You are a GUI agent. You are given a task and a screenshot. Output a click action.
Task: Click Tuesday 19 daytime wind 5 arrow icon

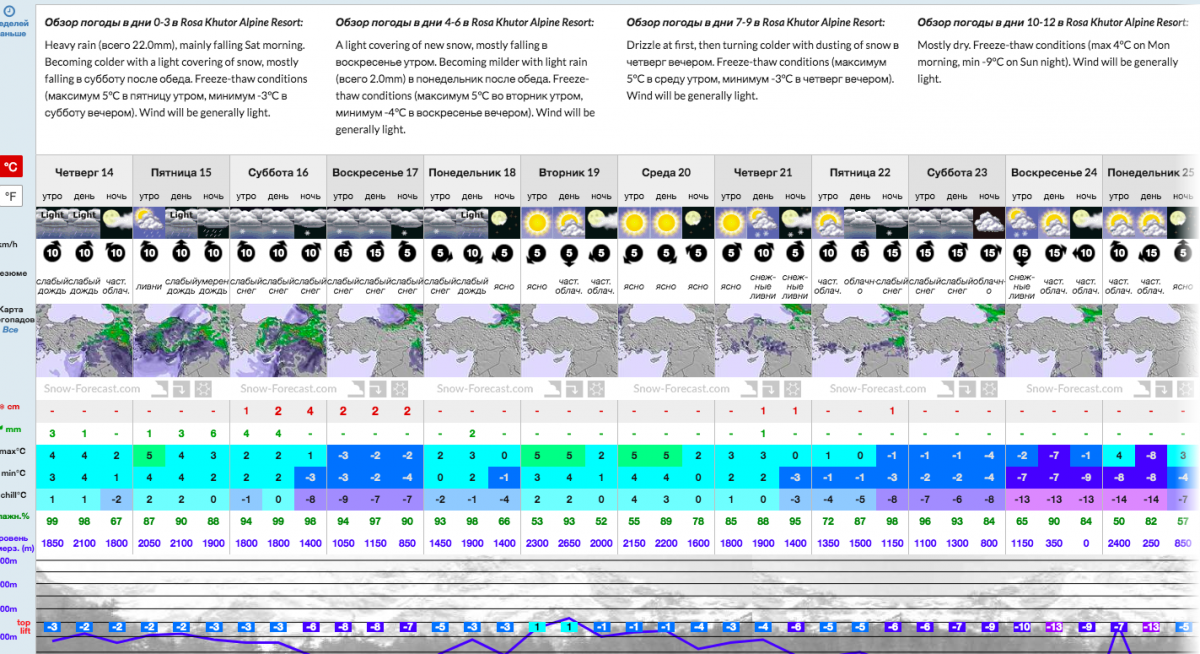[569, 254]
